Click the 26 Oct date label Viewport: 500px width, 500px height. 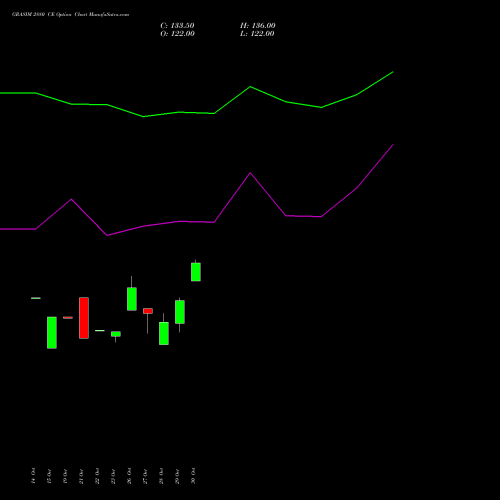[129, 476]
